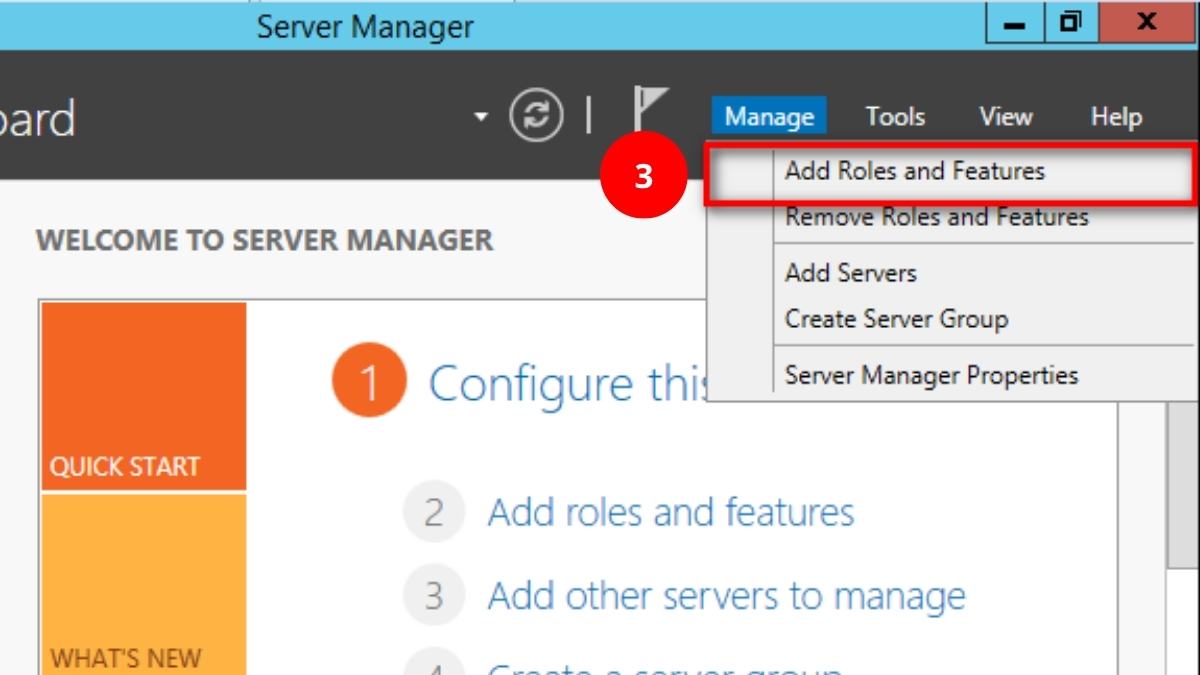Viewport: 1200px width, 675px height.
Task: Select the WHAT'S NEW tile
Action: point(143,584)
